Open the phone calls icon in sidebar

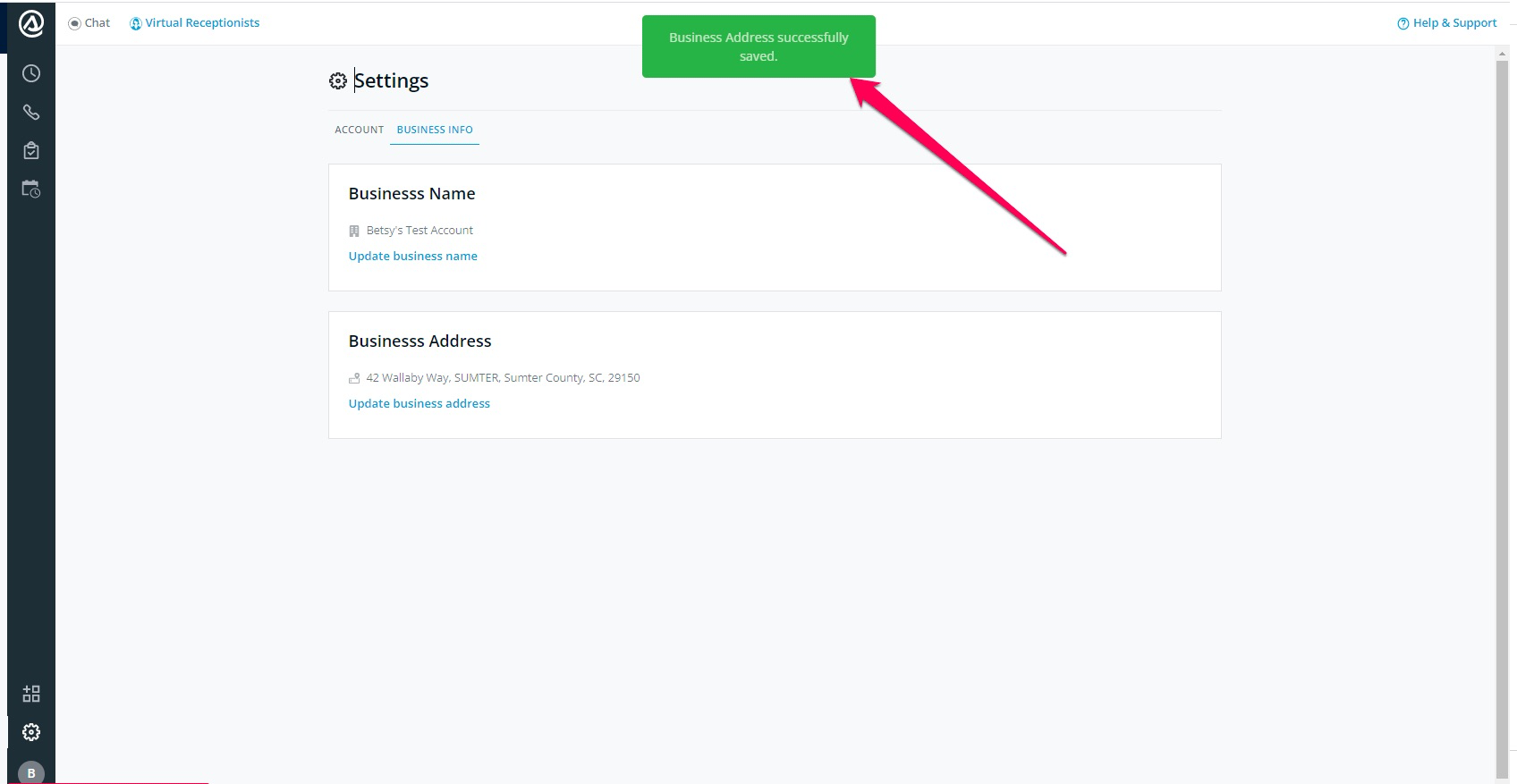(31, 112)
